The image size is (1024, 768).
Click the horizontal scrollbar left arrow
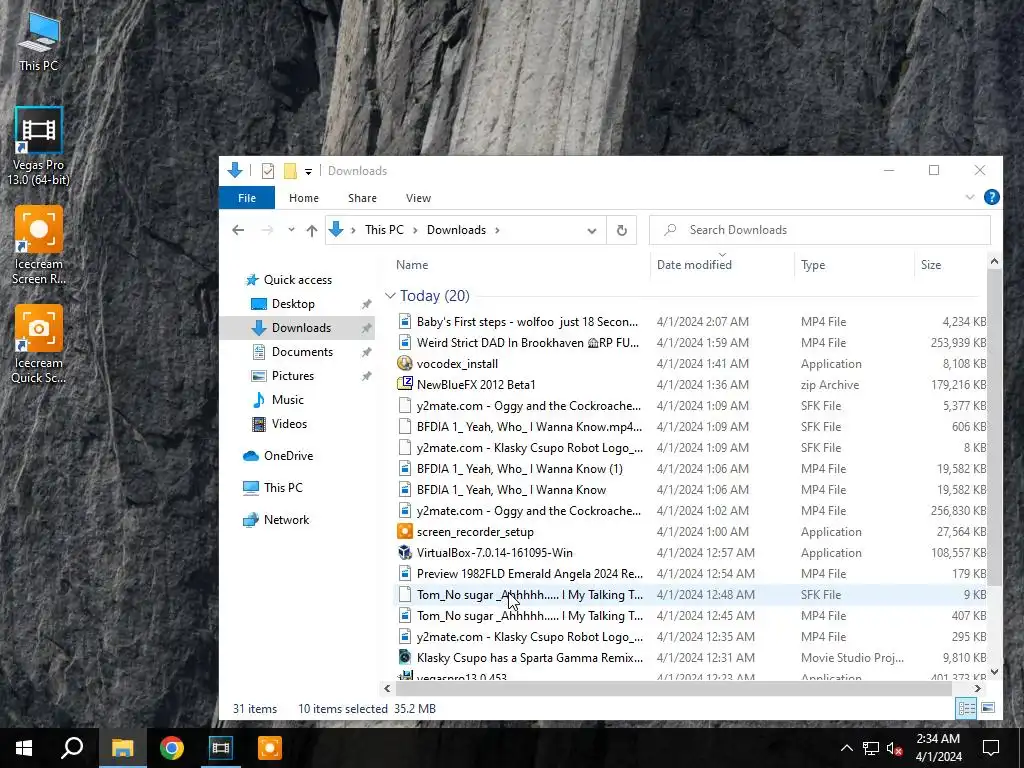(x=387, y=688)
